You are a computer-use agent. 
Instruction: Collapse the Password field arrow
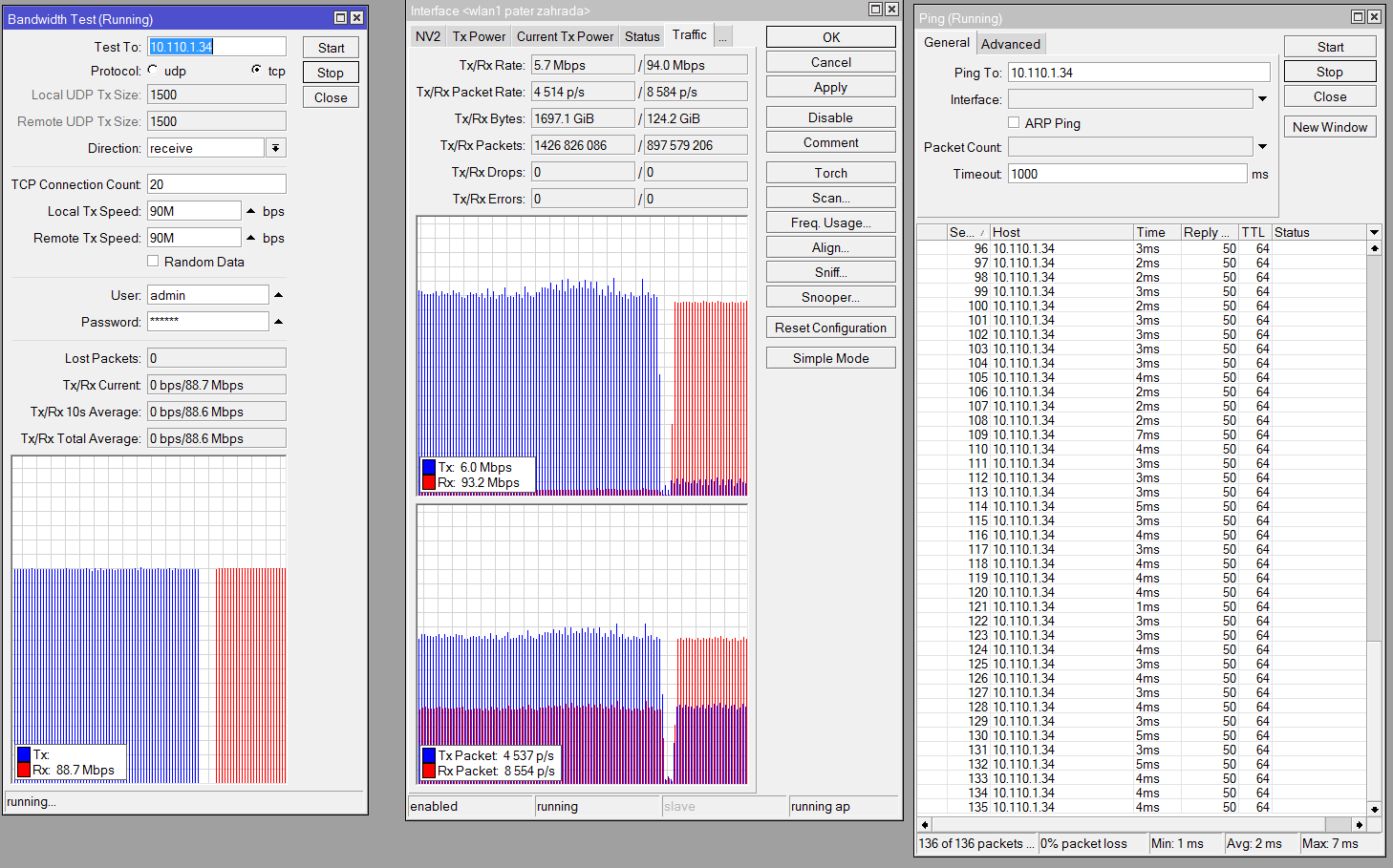[x=278, y=322]
